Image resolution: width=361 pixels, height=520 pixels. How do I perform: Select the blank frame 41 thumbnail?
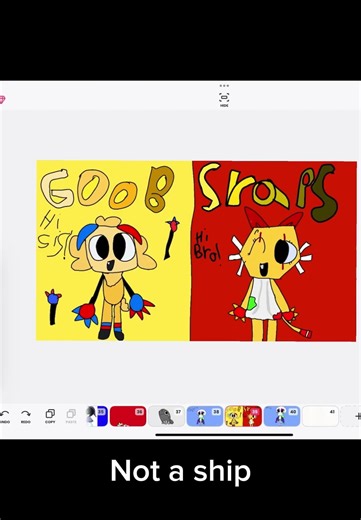tap(320, 416)
